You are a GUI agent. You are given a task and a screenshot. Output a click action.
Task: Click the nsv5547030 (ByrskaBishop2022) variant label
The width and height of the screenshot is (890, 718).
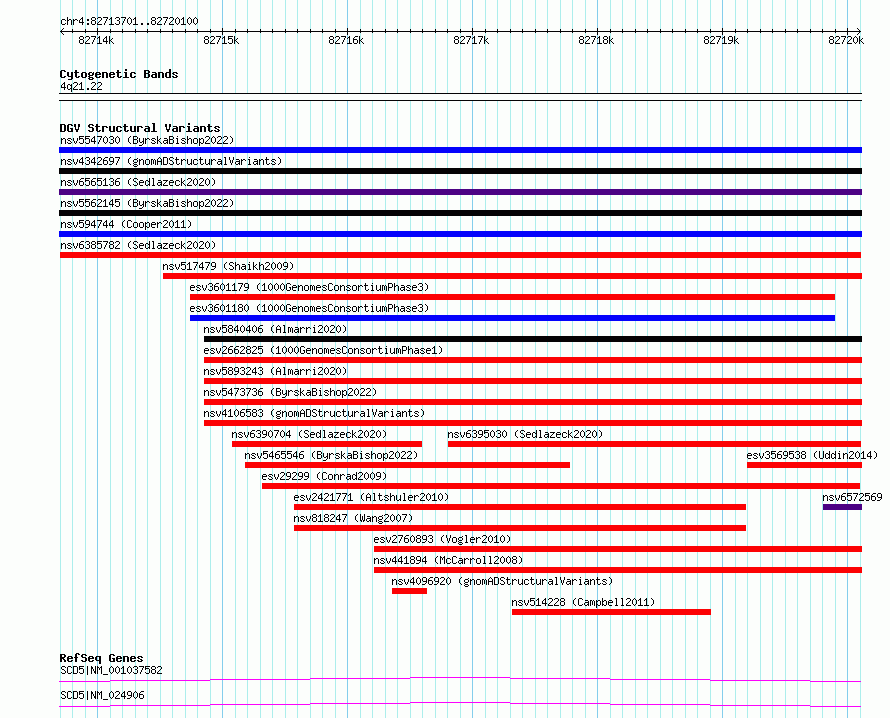pos(147,140)
